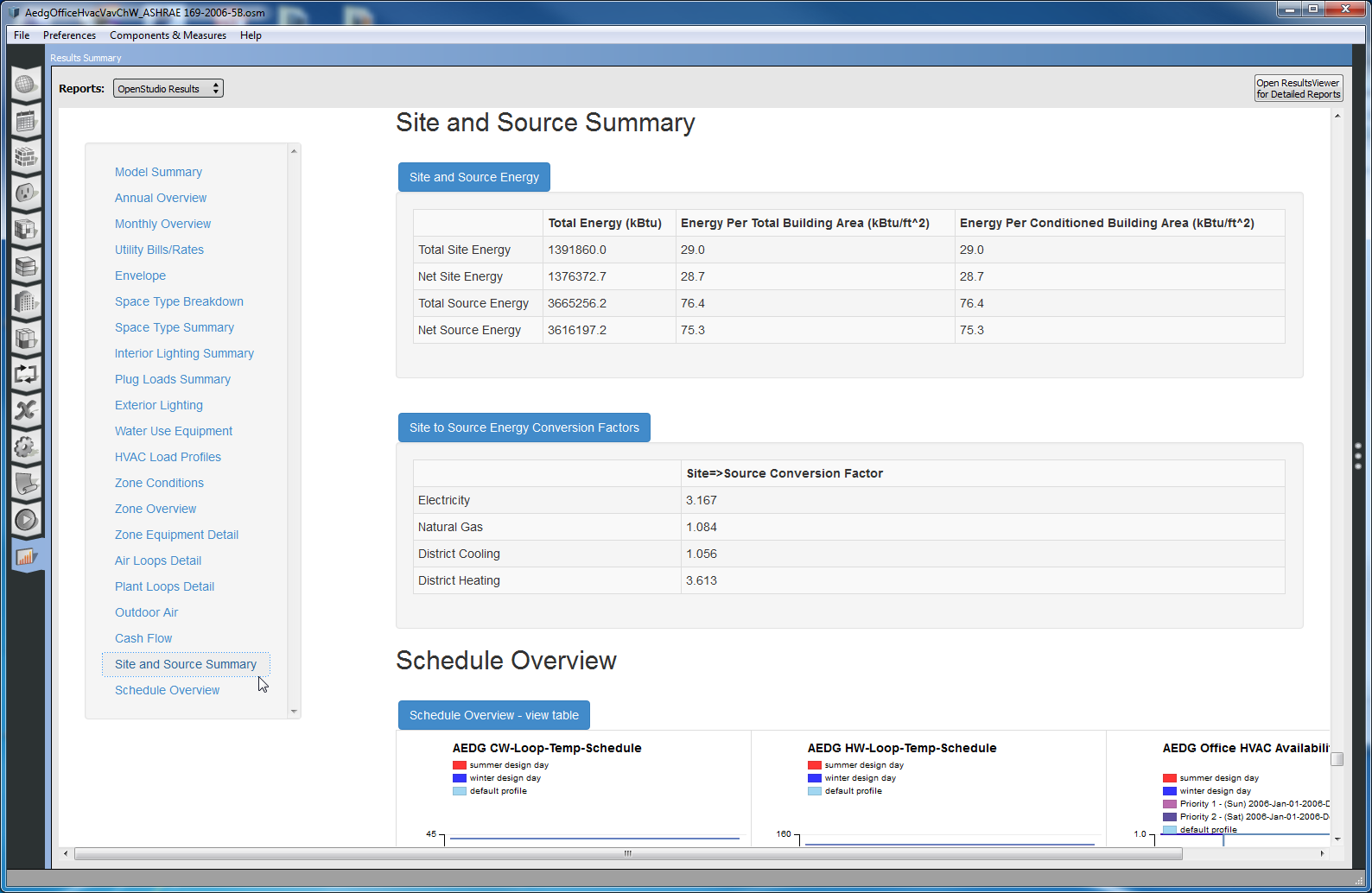View Zone Overview section
Viewport: 1372px width, 893px height.
[156, 509]
